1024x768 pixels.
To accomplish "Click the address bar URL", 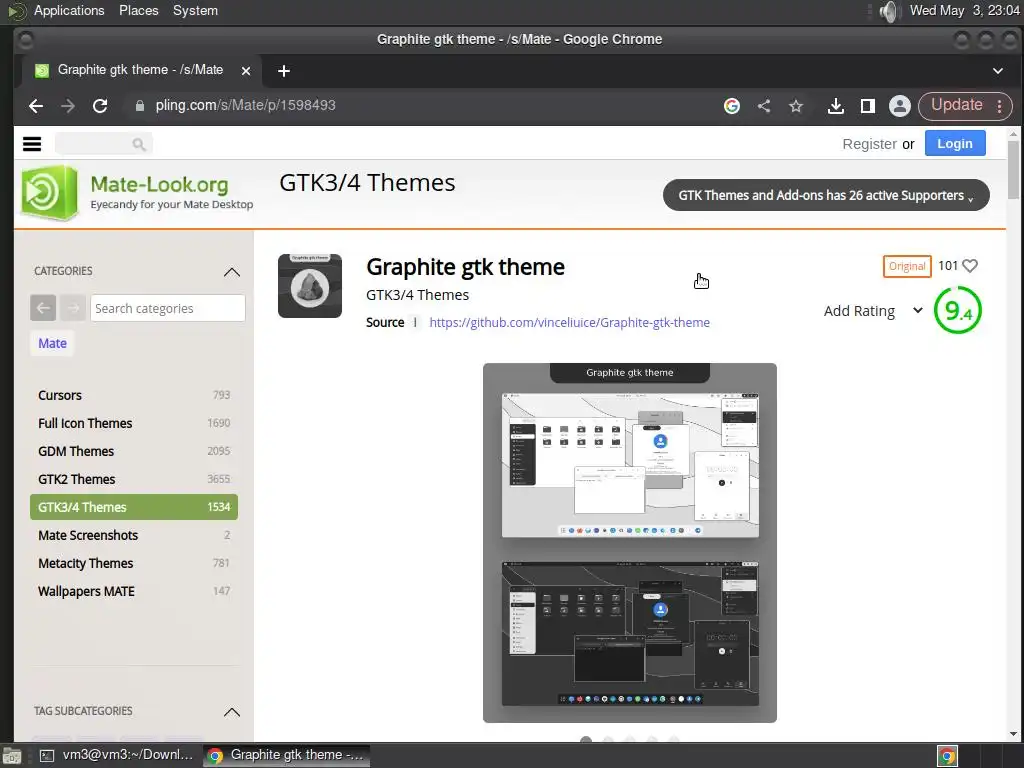I will click(246, 106).
